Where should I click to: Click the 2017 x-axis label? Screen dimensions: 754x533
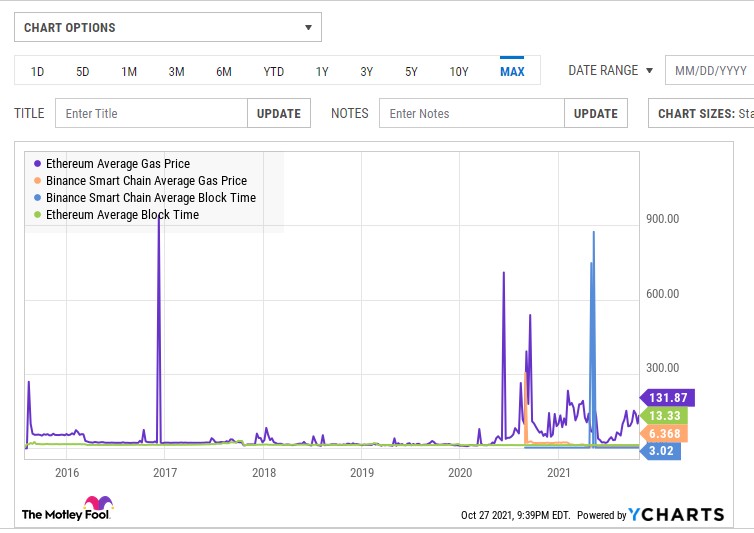[165, 473]
